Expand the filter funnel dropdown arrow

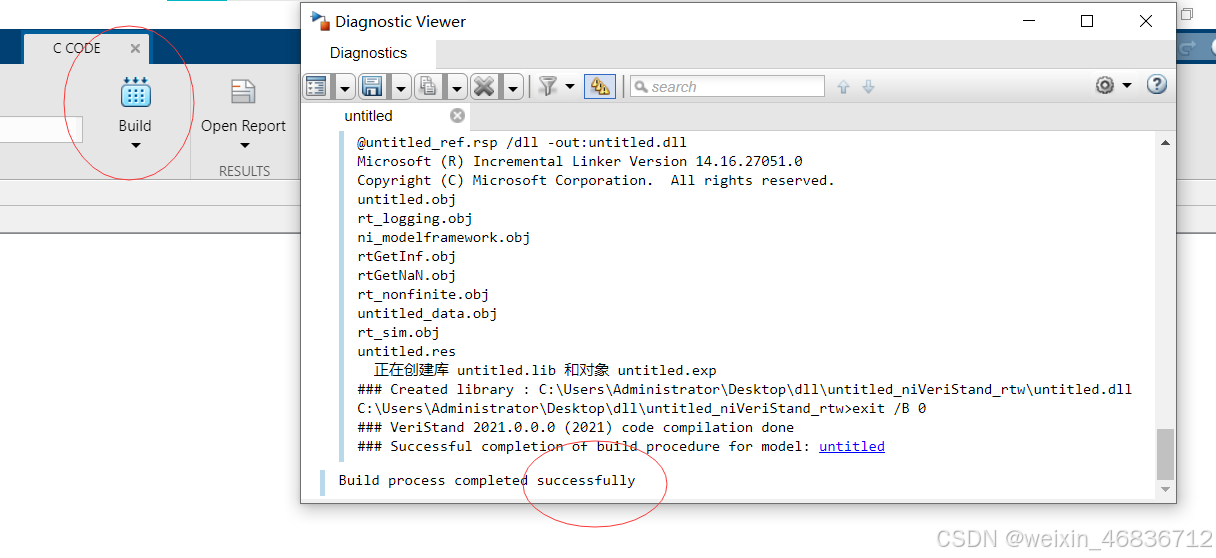570,86
